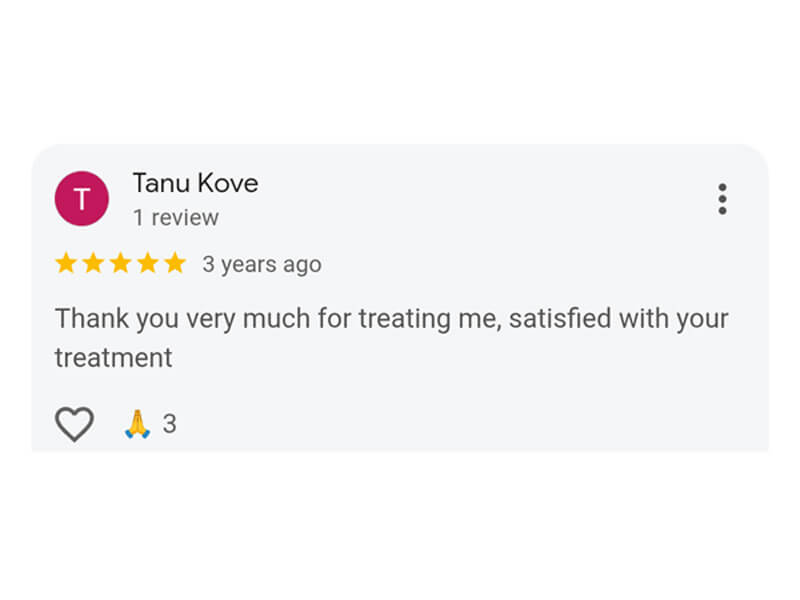The width and height of the screenshot is (800, 600).
Task: Click the pink T profile avatar
Action: [x=81, y=199]
